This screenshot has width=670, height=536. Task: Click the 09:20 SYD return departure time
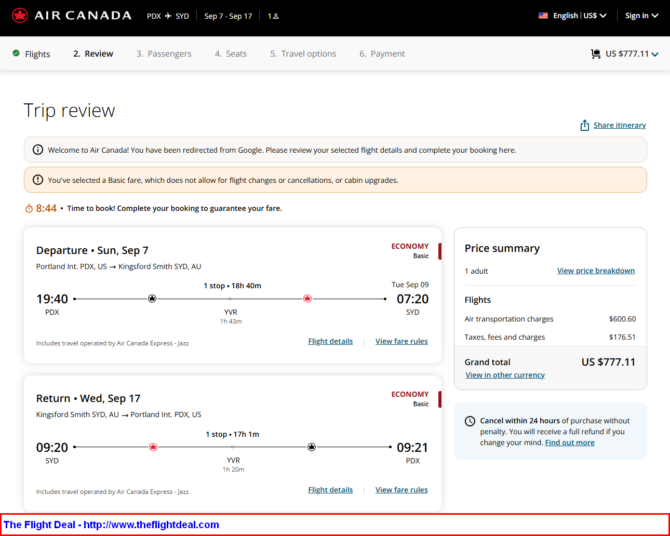pos(52,447)
